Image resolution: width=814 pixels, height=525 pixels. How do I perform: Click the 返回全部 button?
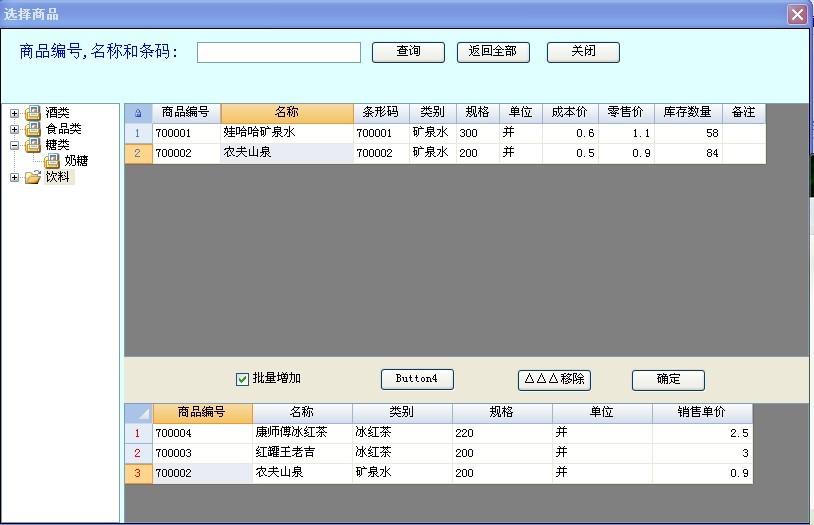click(x=493, y=52)
